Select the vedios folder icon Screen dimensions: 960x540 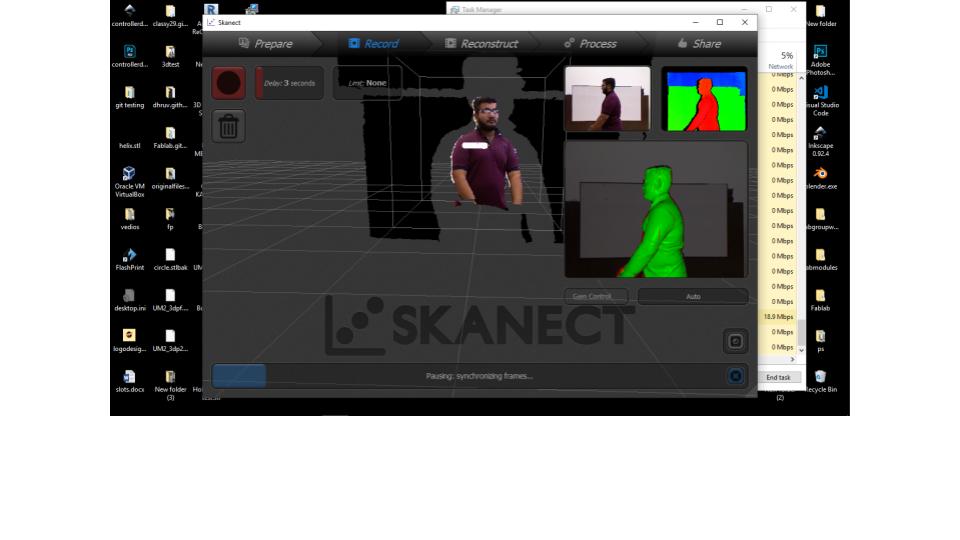pyautogui.click(x=130, y=219)
